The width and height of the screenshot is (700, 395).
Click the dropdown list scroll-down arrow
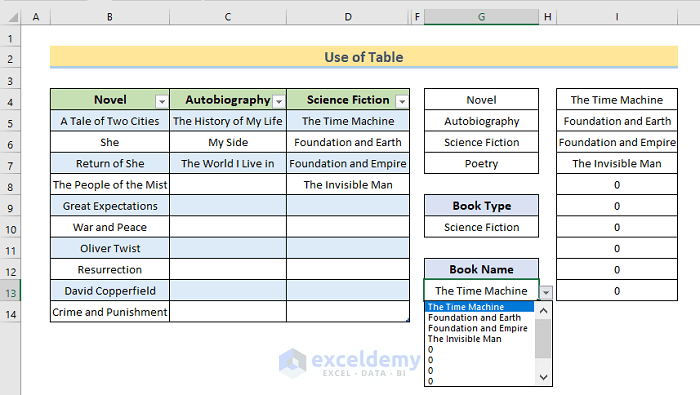click(x=543, y=377)
